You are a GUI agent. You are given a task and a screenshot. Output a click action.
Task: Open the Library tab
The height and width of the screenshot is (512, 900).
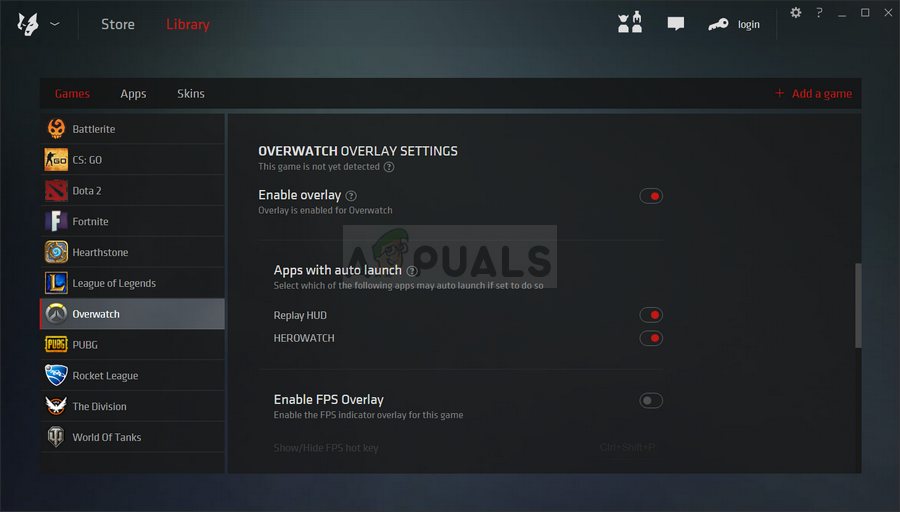188,24
